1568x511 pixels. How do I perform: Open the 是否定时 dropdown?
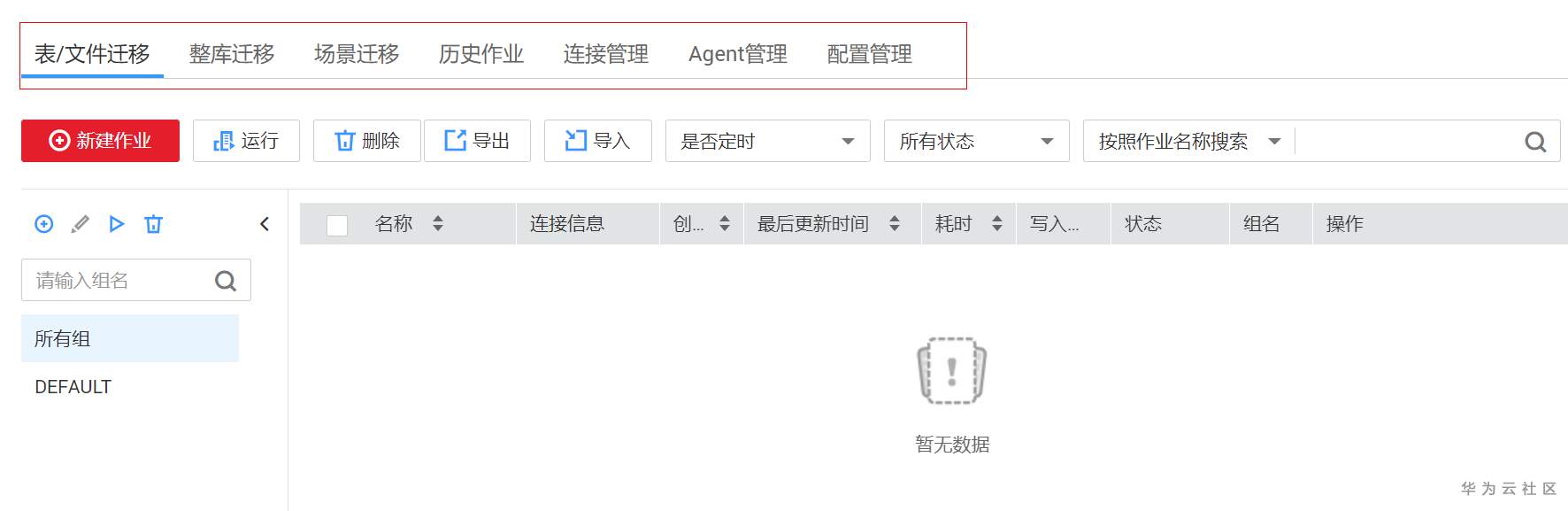767,141
